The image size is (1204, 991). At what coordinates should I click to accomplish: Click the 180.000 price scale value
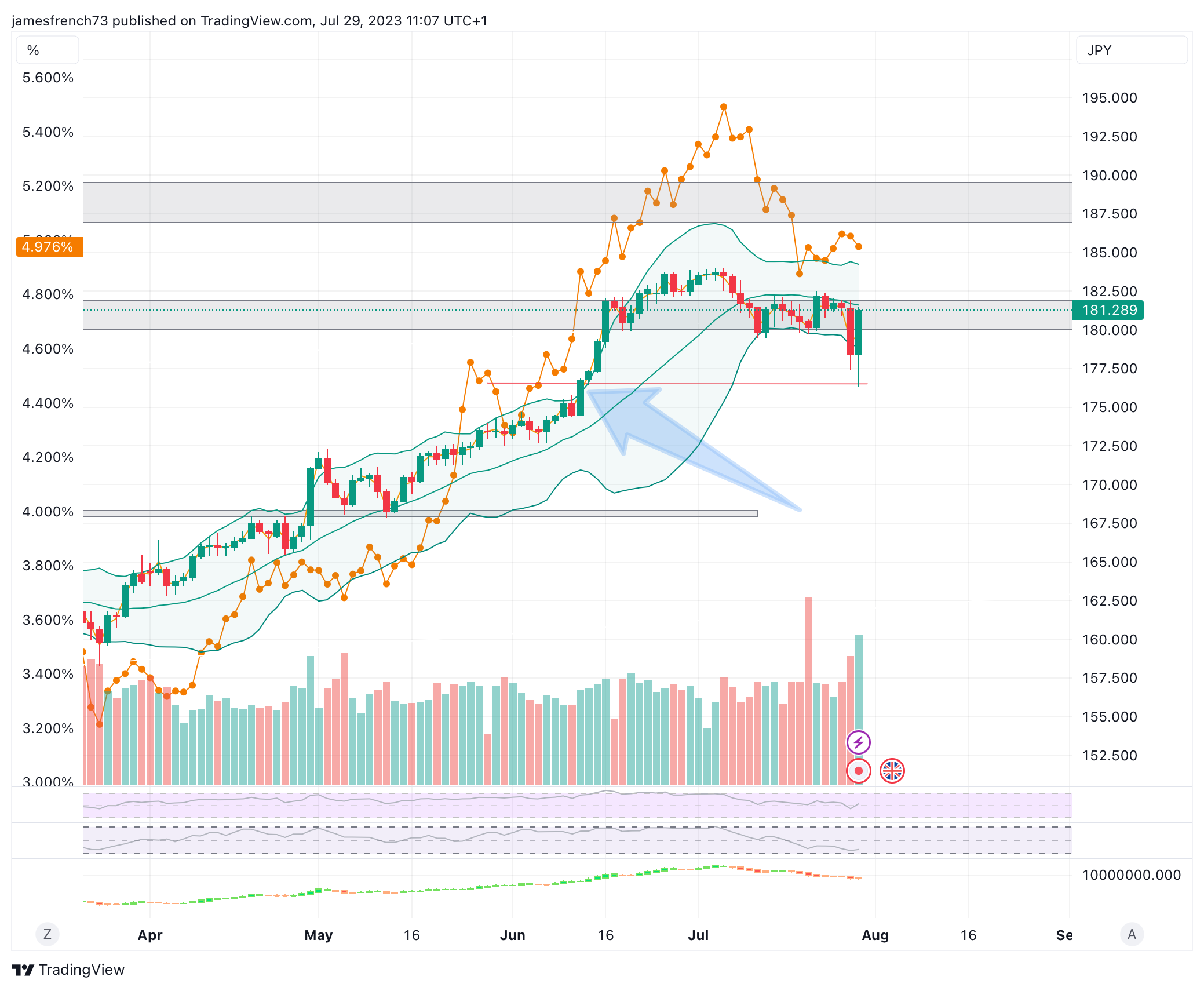pyautogui.click(x=1110, y=330)
